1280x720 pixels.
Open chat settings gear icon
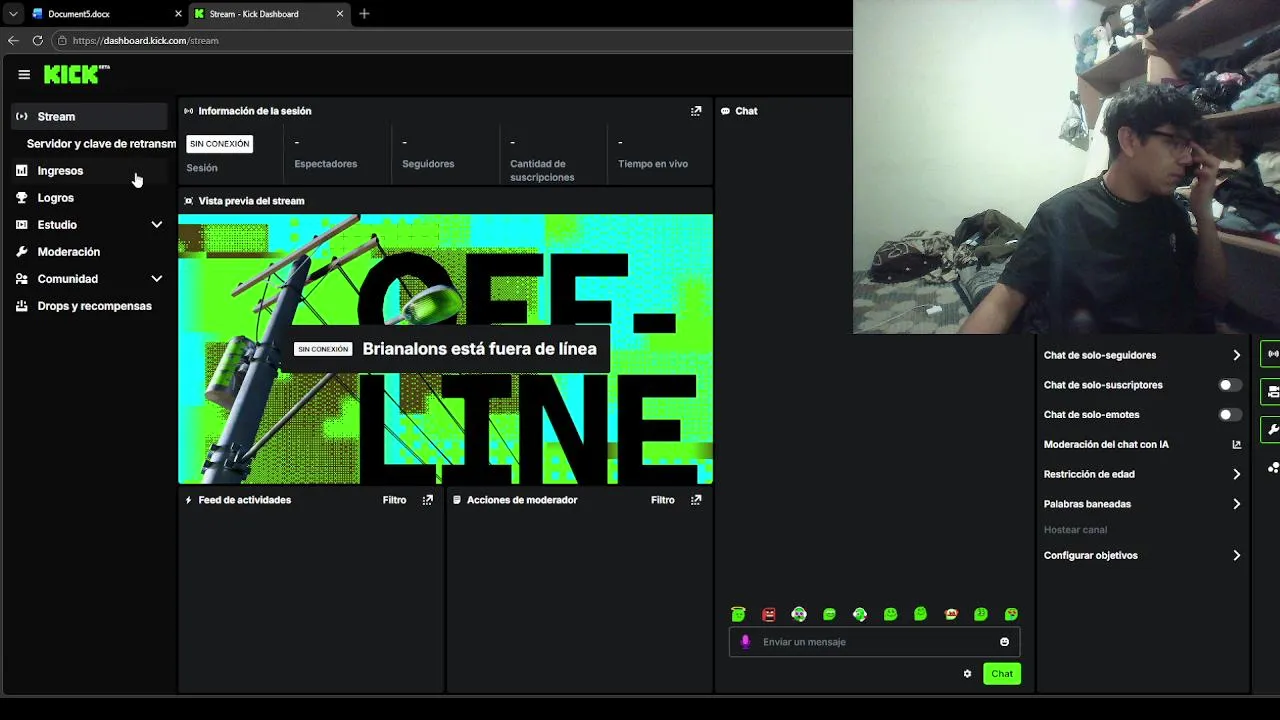(967, 674)
